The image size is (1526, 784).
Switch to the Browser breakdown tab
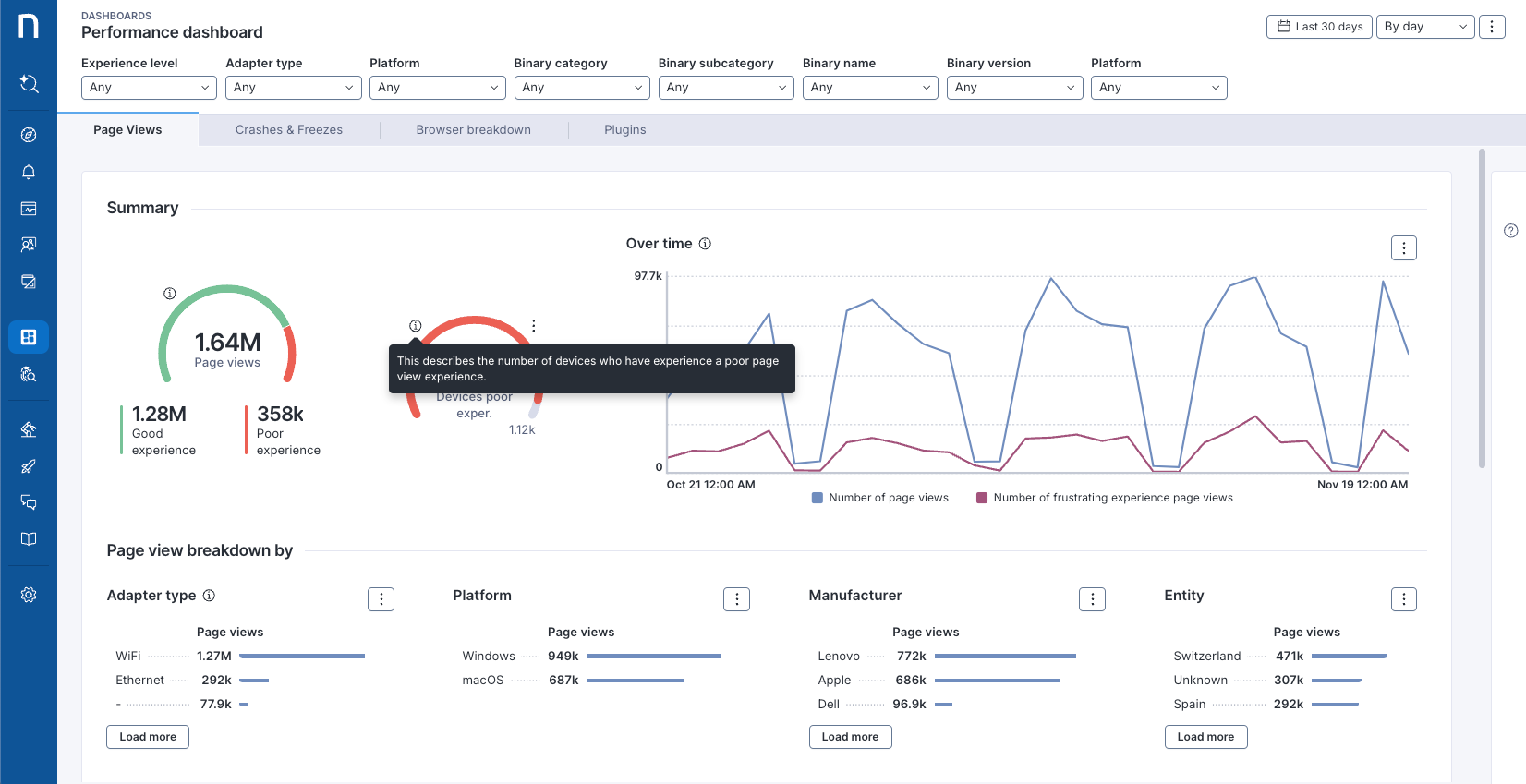(473, 130)
